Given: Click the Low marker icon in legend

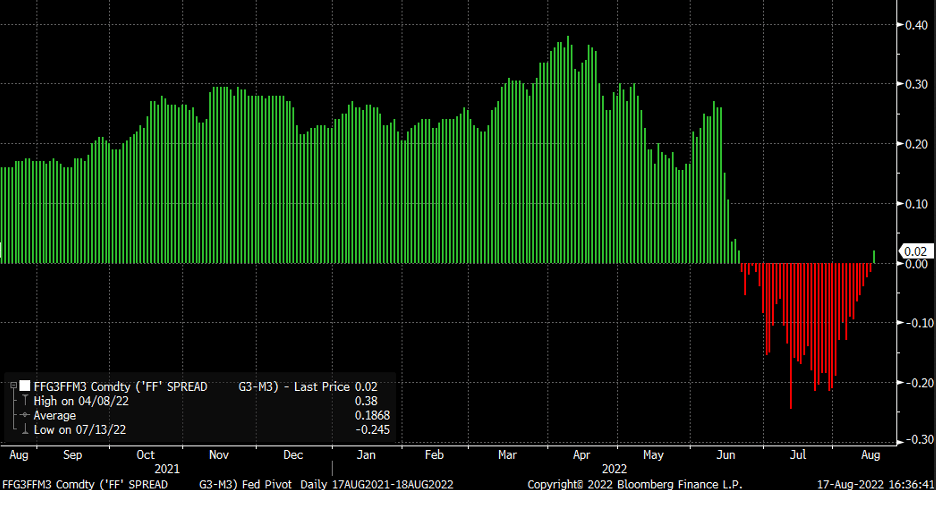Looking at the screenshot, I should click(x=24, y=430).
